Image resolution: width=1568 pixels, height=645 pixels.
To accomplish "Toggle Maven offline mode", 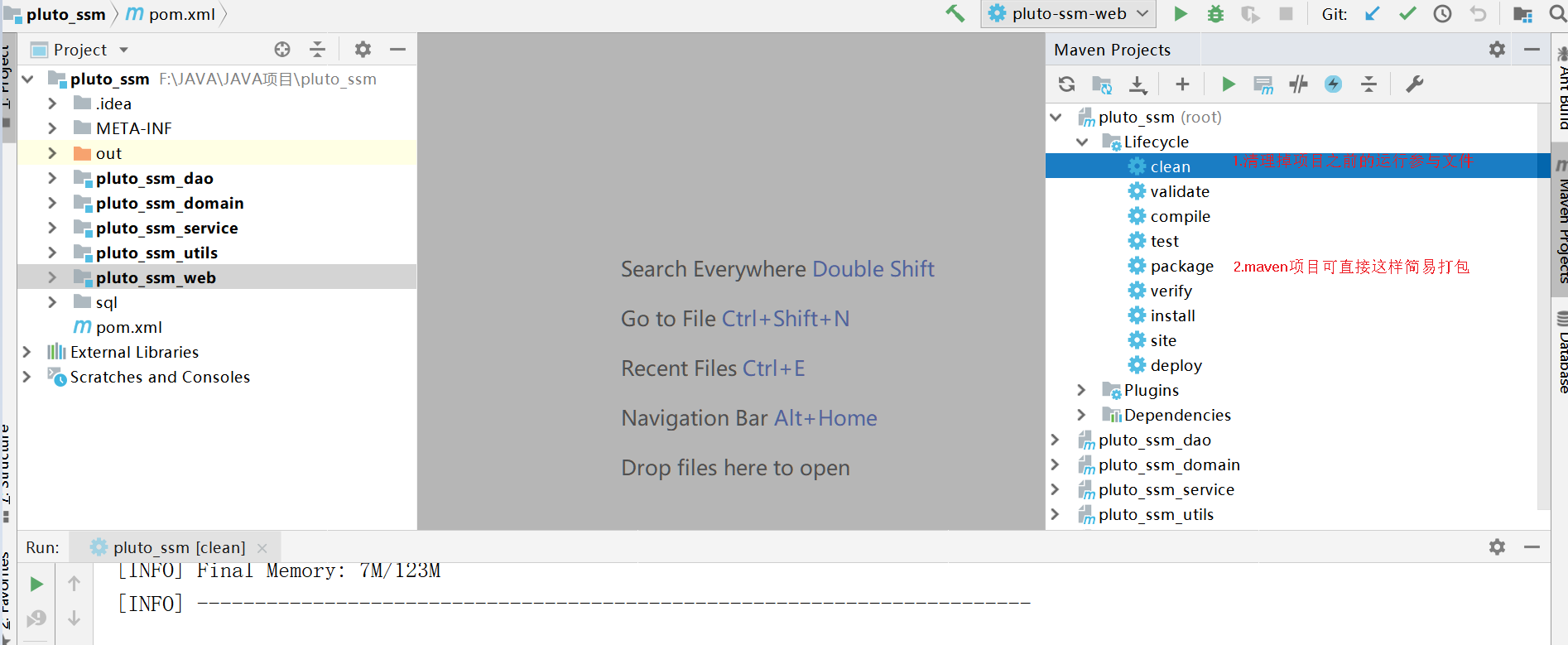I will pyautogui.click(x=1298, y=84).
